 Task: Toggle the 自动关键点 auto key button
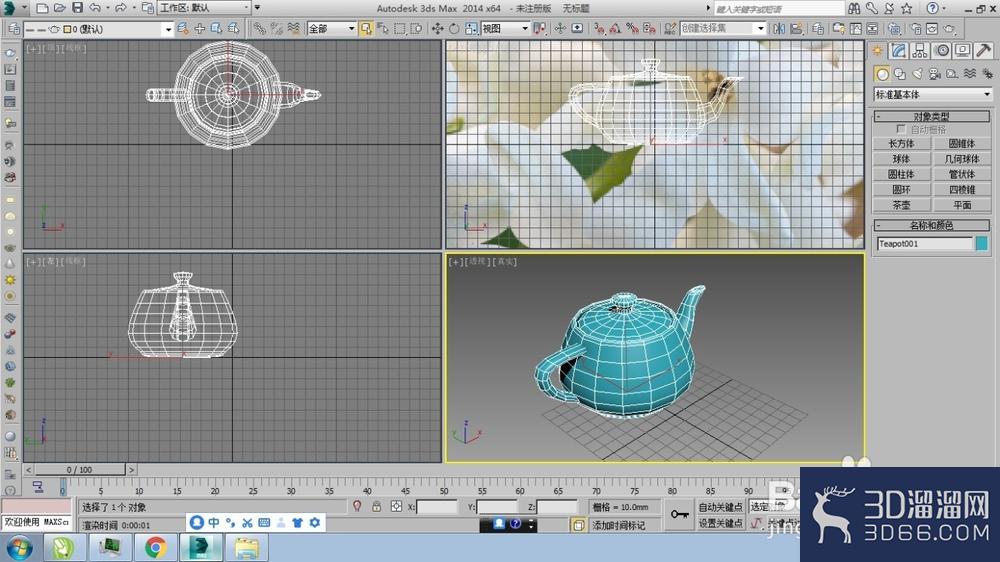tap(721, 507)
